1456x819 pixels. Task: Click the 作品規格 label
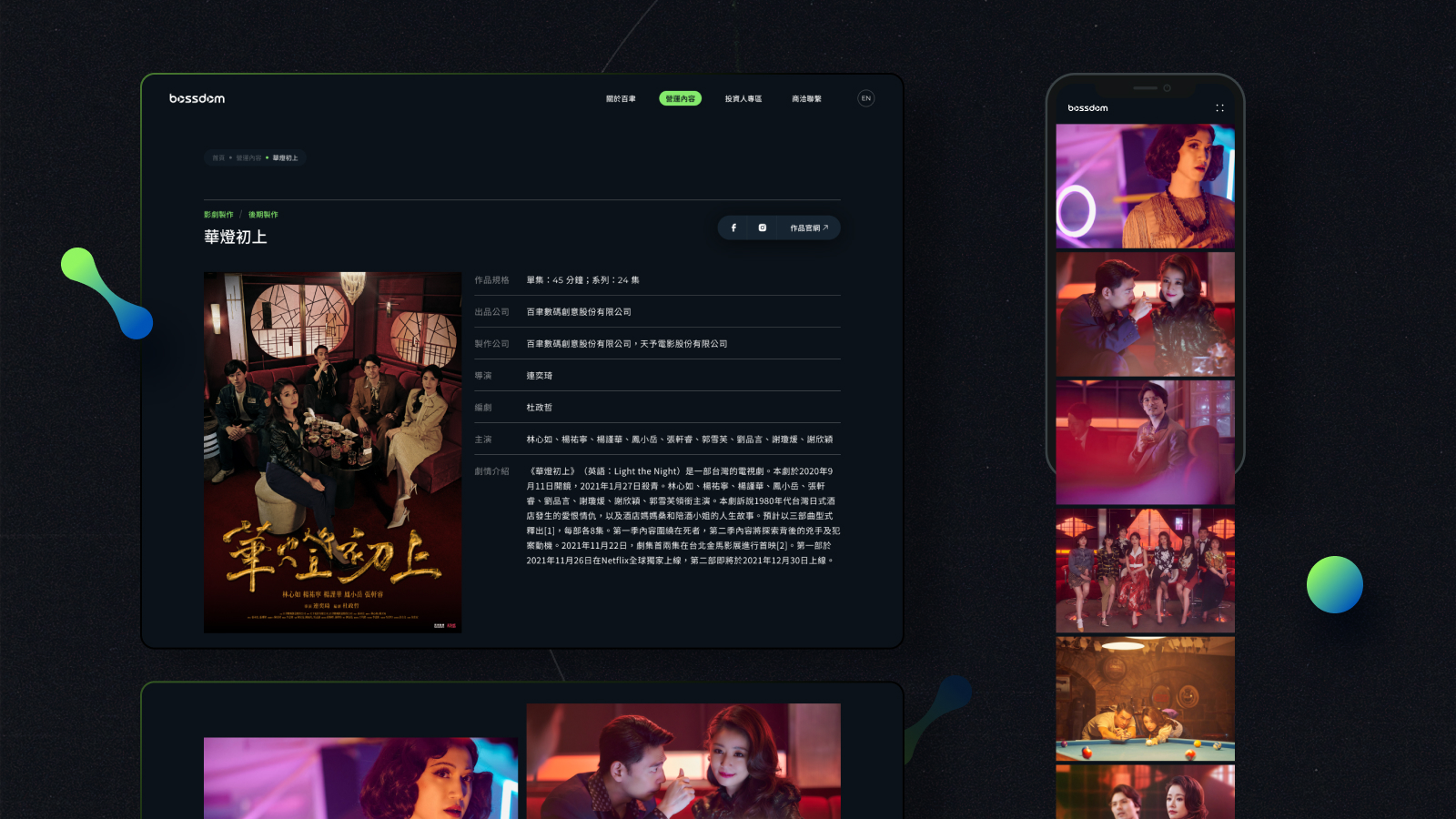491,280
